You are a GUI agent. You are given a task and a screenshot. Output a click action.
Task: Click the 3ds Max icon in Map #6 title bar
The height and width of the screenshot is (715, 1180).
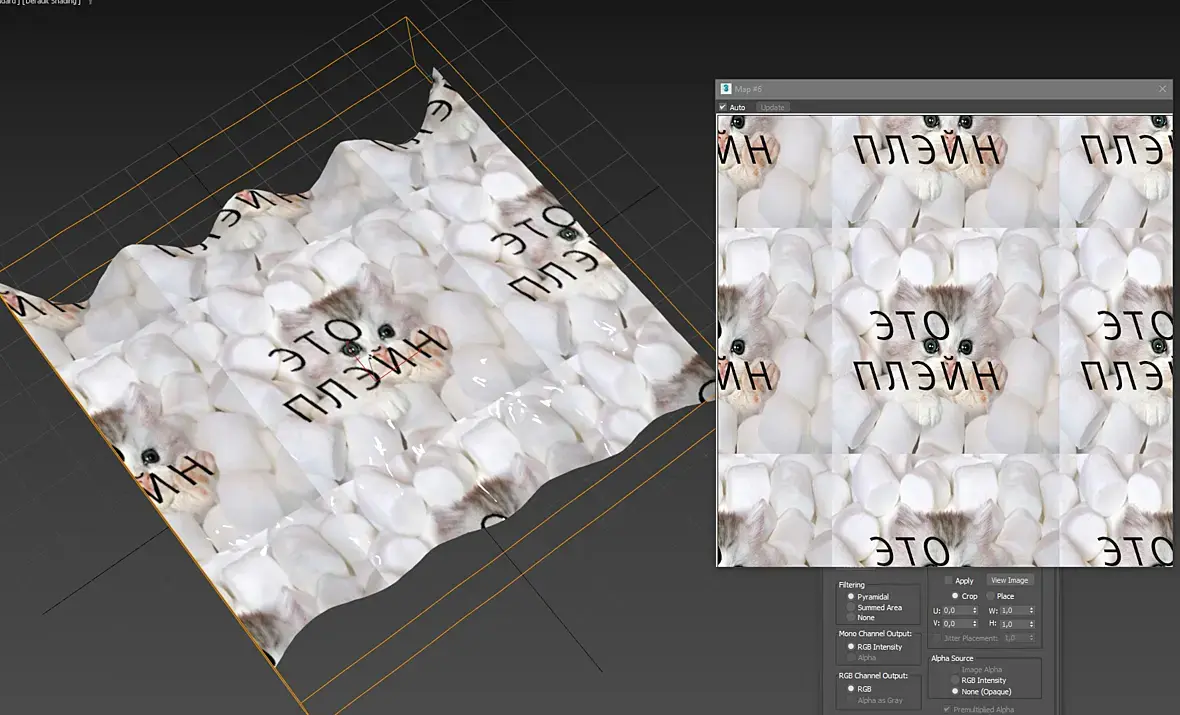tap(726, 89)
